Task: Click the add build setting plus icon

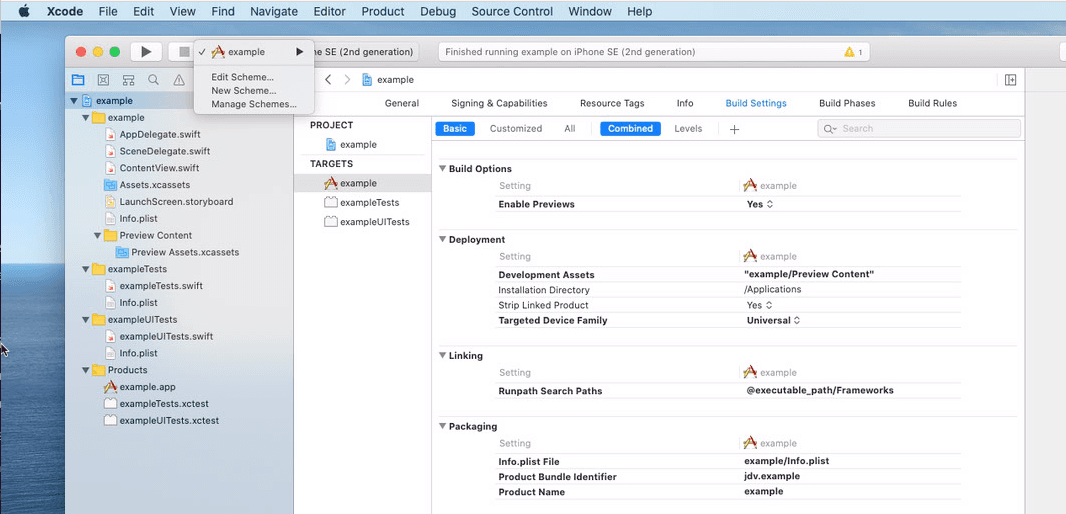Action: pyautogui.click(x=734, y=129)
